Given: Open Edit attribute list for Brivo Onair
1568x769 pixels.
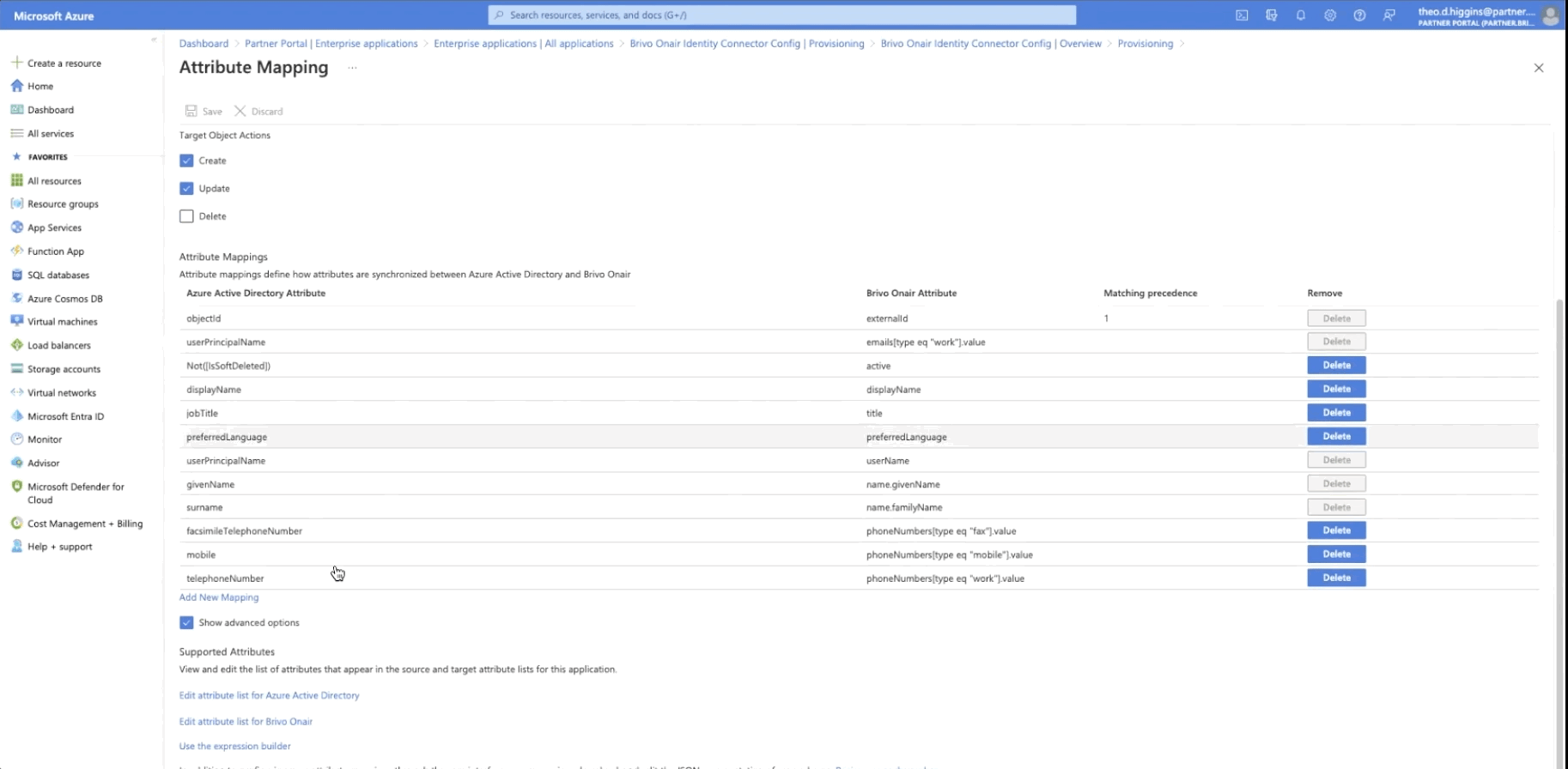Looking at the screenshot, I should (x=246, y=721).
